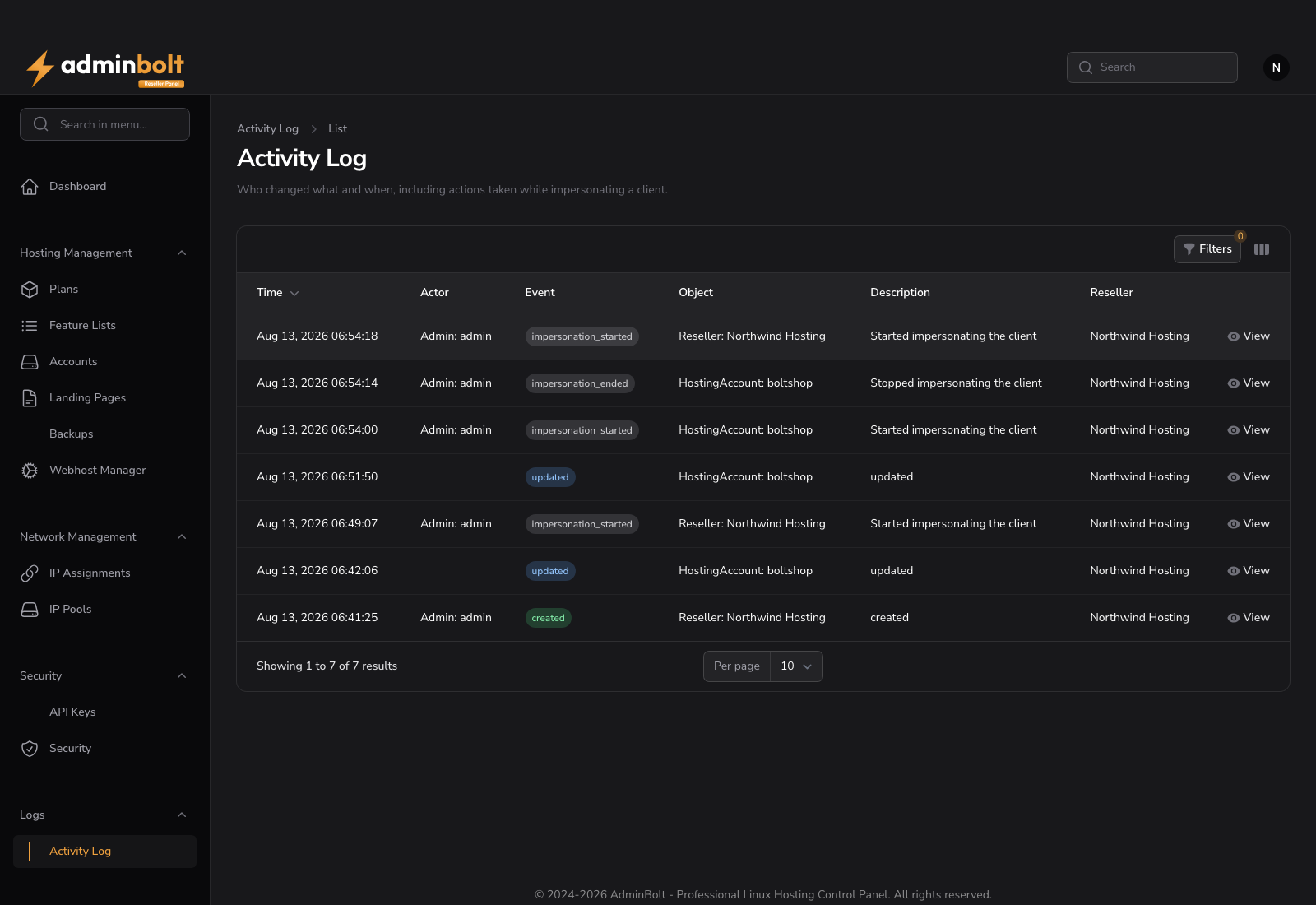Click impersonation_ended badge

[580, 383]
